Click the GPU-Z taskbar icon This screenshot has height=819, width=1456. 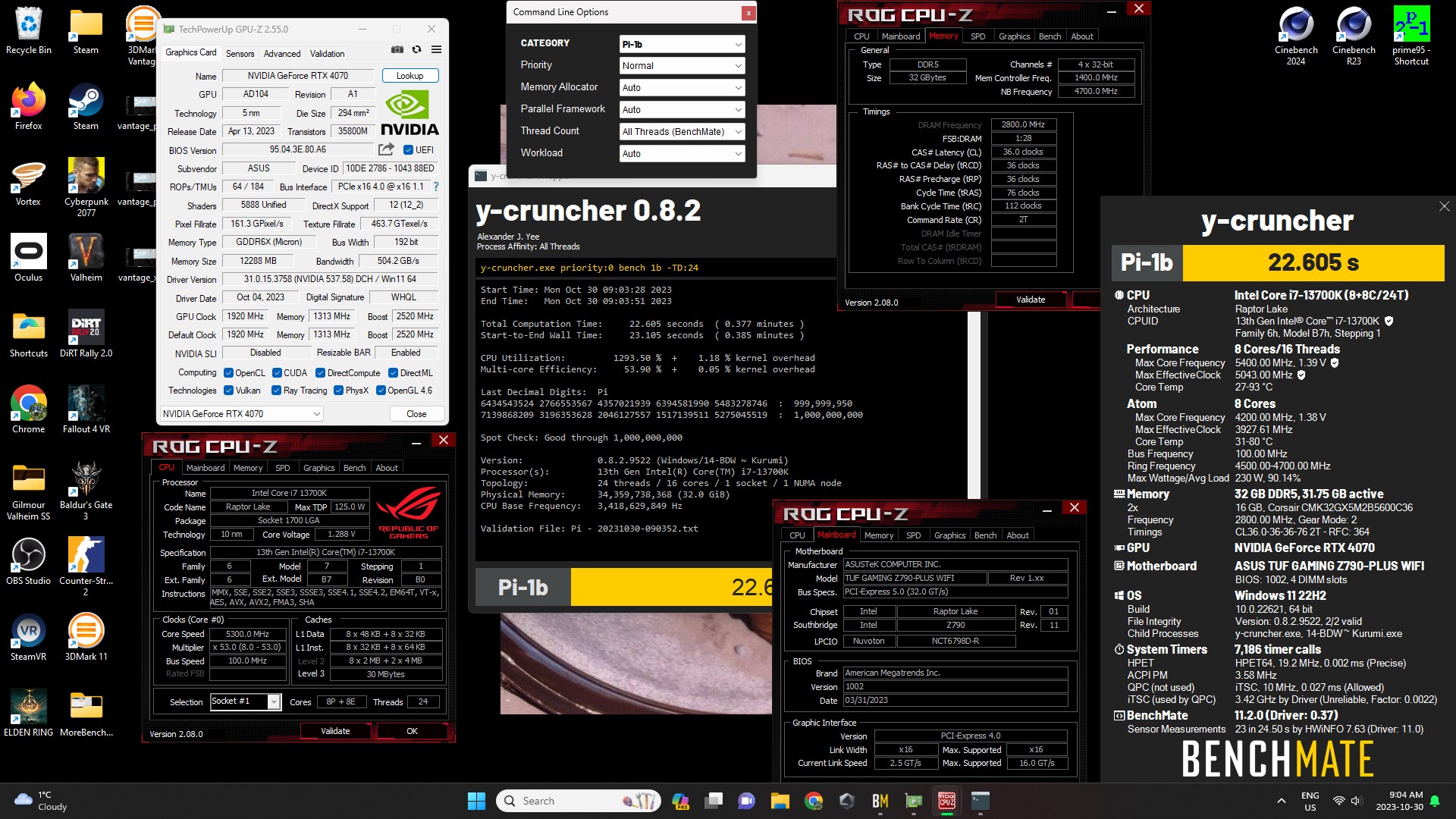click(914, 801)
